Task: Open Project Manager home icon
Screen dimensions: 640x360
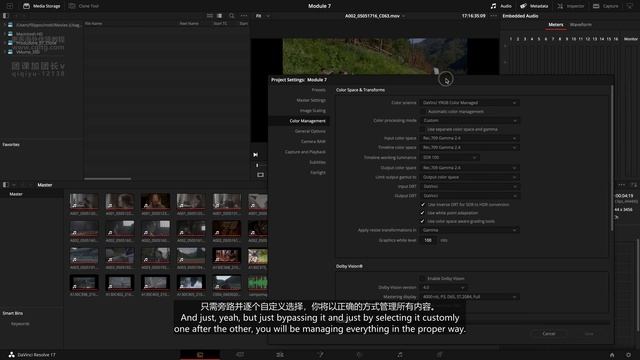Action: [x=612, y=355]
